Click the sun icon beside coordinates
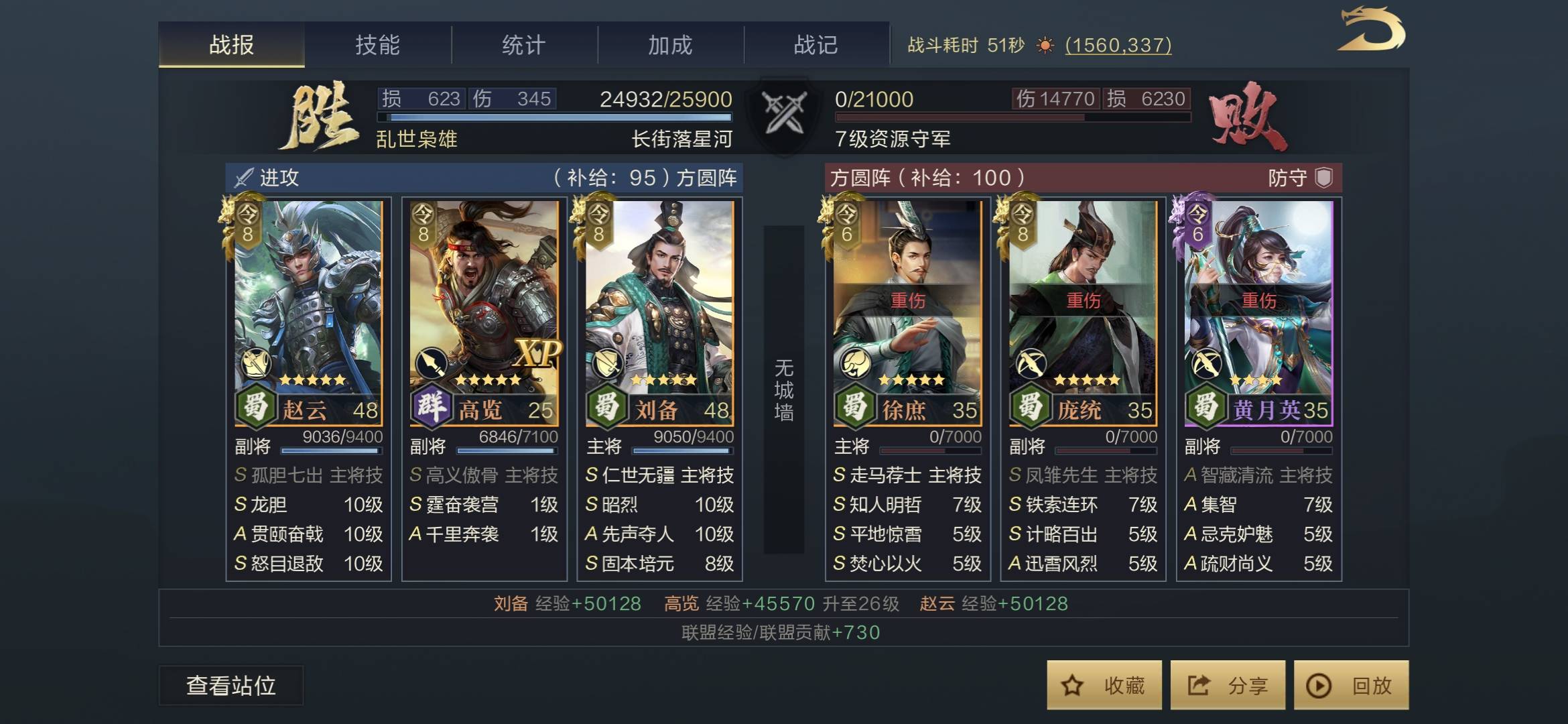 (1044, 46)
